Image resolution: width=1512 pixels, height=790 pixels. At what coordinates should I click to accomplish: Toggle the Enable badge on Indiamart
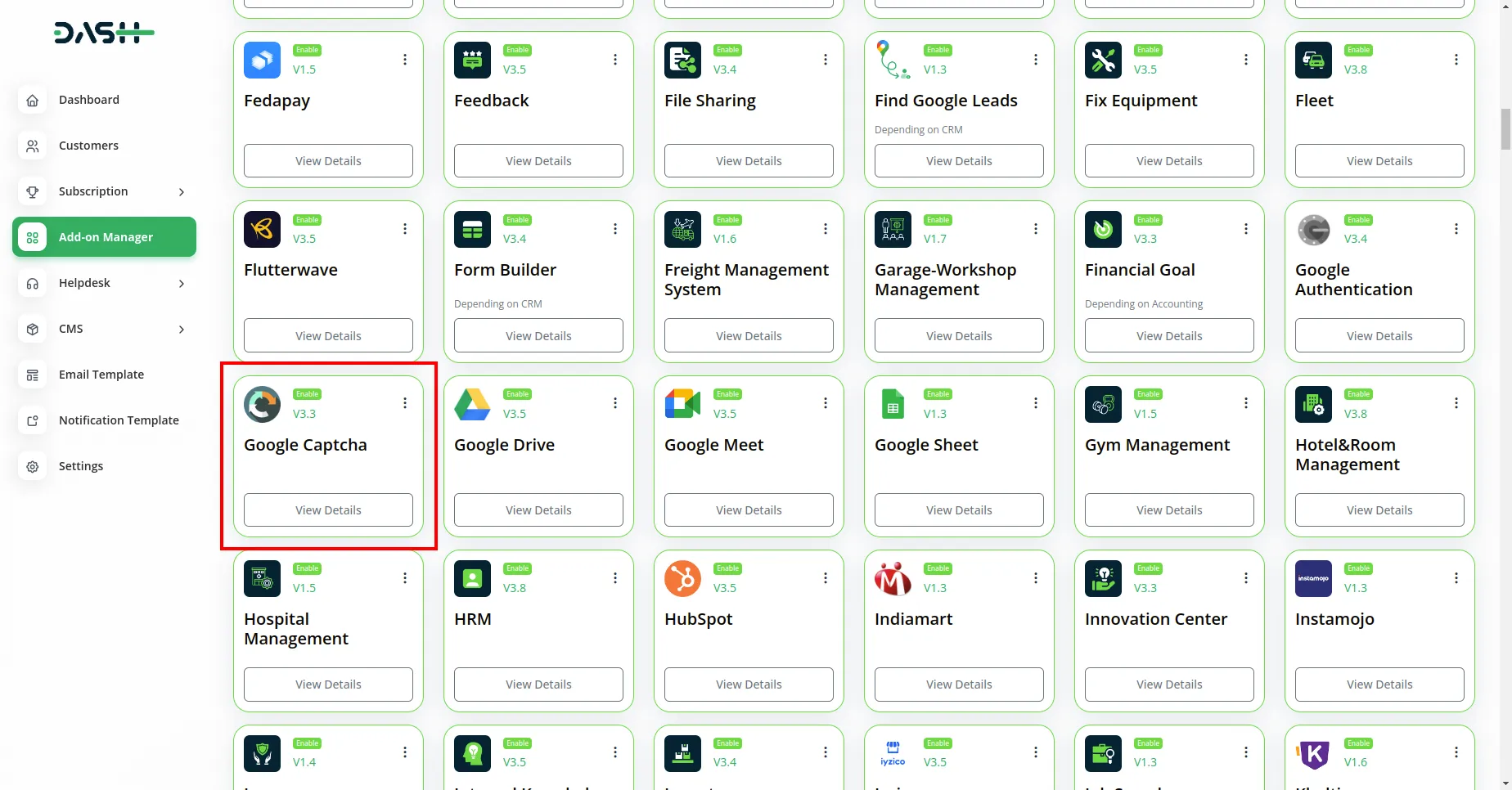tap(938, 568)
